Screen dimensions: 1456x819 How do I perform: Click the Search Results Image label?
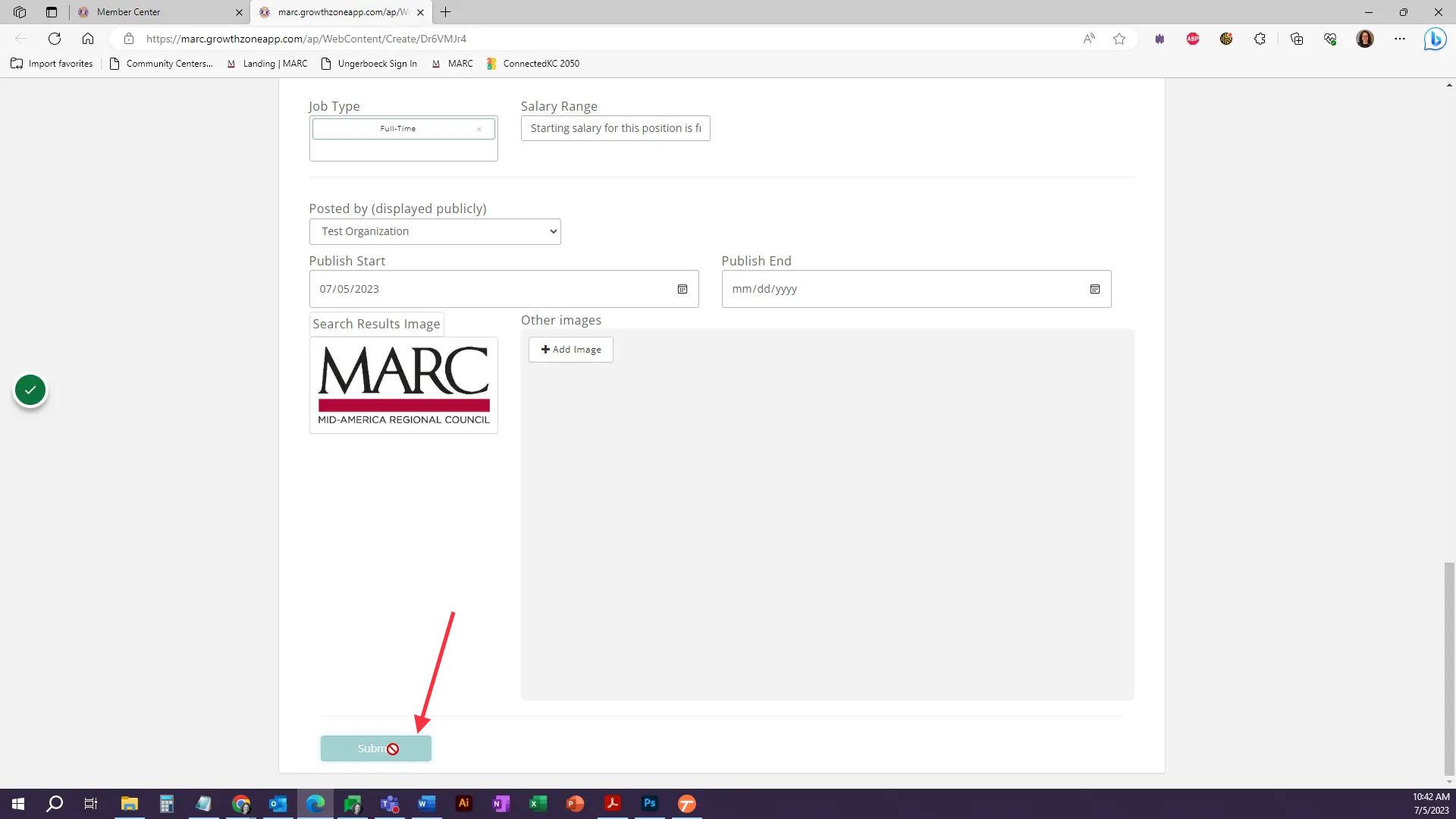pos(376,324)
